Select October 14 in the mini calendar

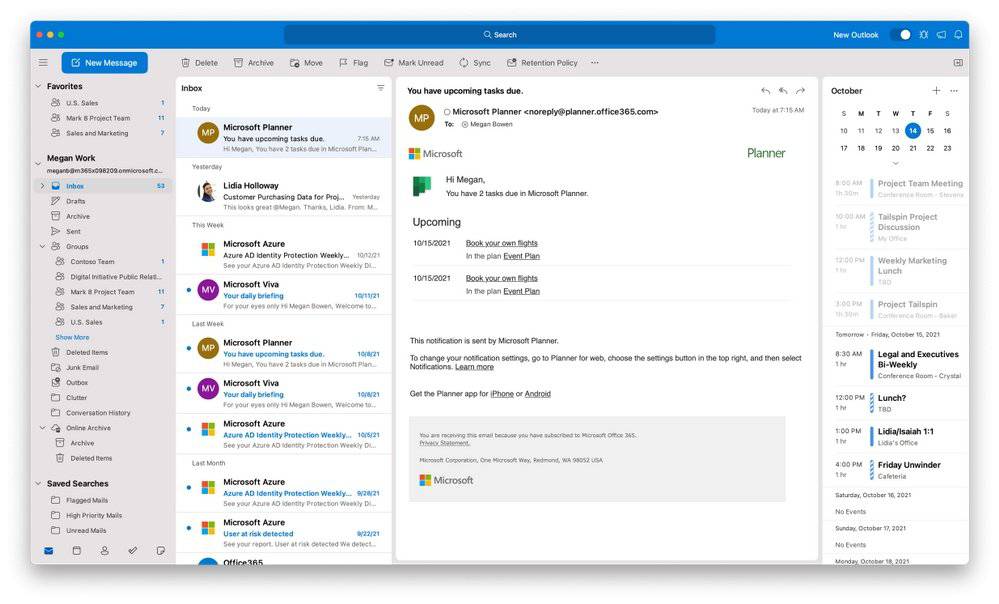pos(913,130)
